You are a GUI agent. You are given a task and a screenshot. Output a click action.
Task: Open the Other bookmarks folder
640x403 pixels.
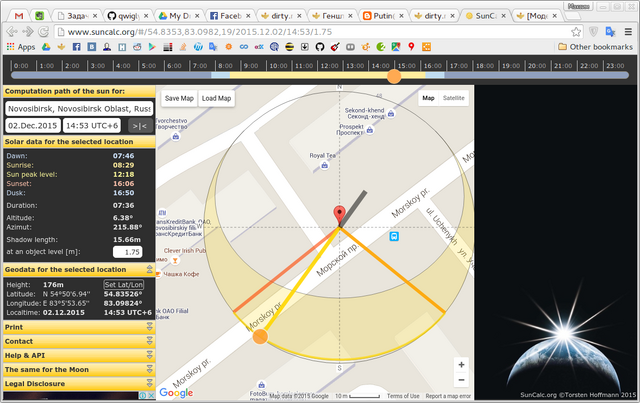(x=595, y=47)
